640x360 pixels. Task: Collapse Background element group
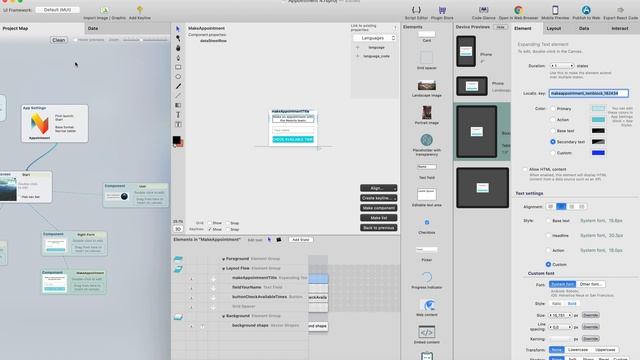pyautogui.click(x=223, y=316)
